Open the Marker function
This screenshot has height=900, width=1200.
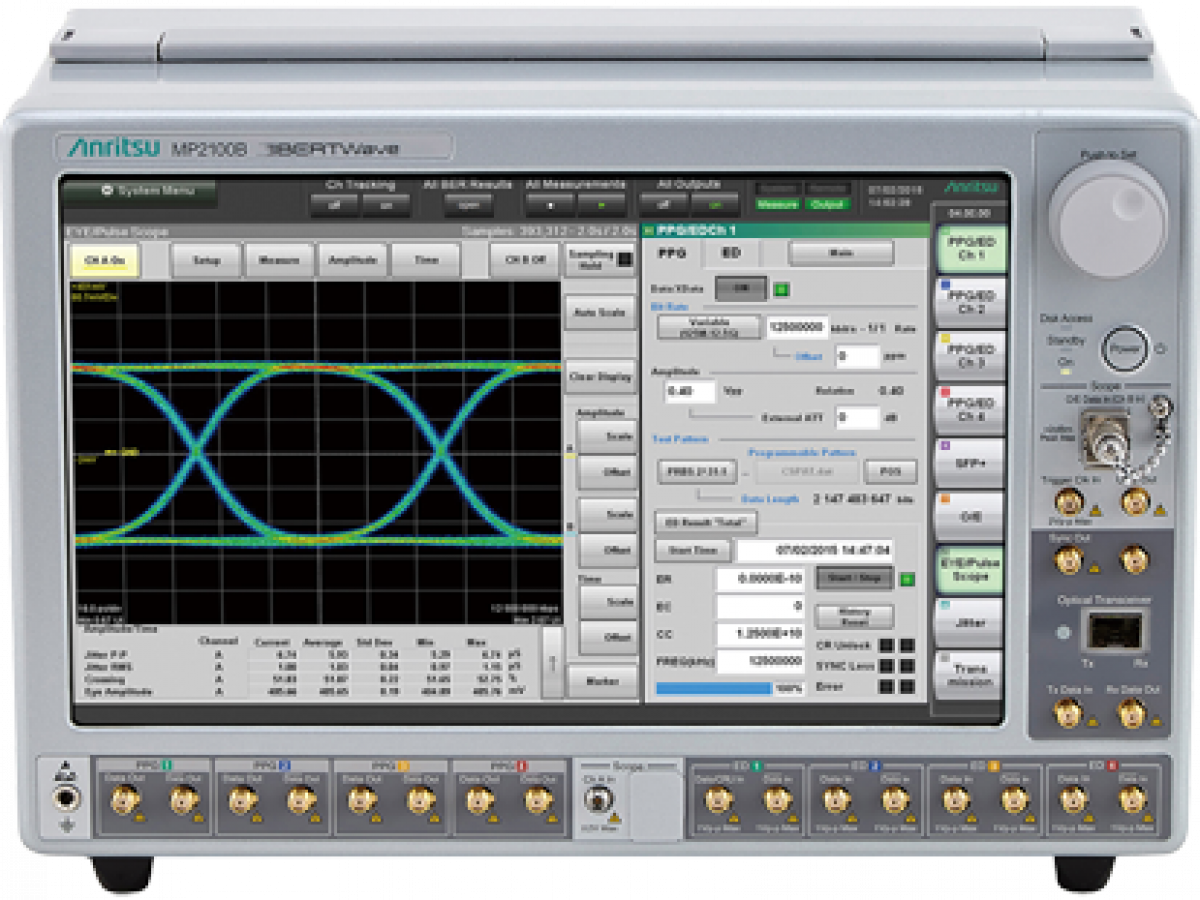pyautogui.click(x=603, y=682)
